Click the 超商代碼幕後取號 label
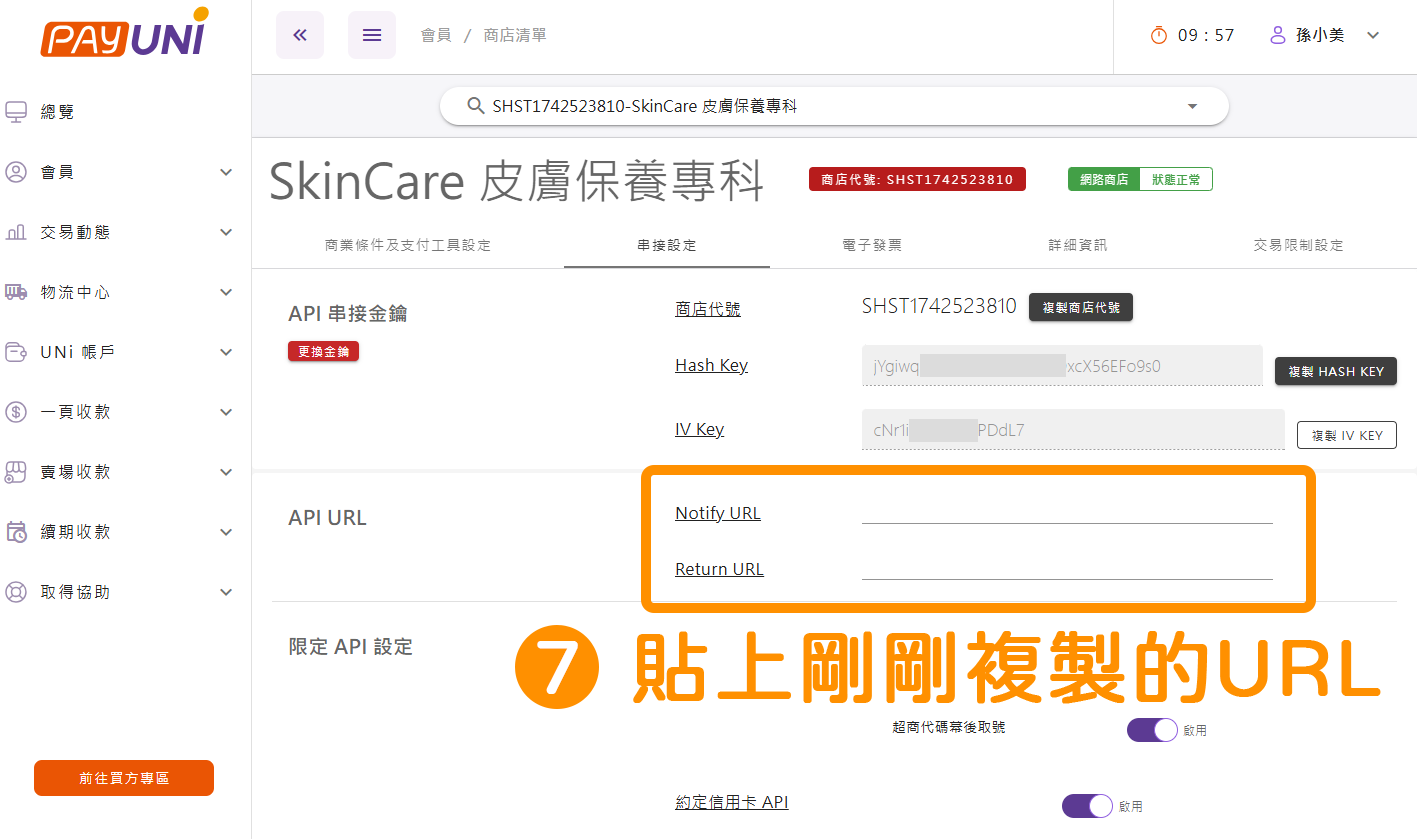Screen dimensions: 1417x839 click(948, 727)
